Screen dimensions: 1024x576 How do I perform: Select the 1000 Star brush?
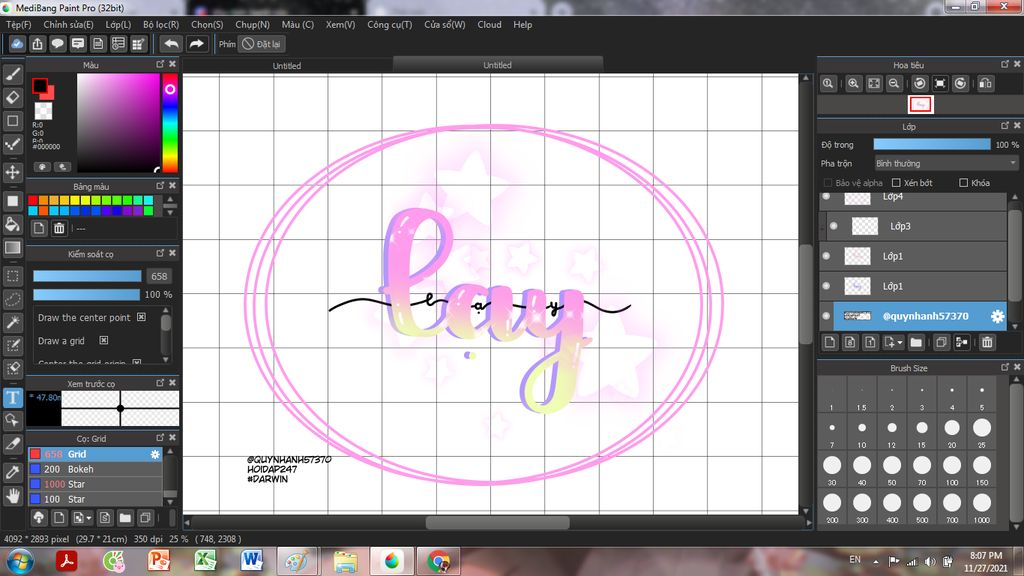tap(95, 484)
